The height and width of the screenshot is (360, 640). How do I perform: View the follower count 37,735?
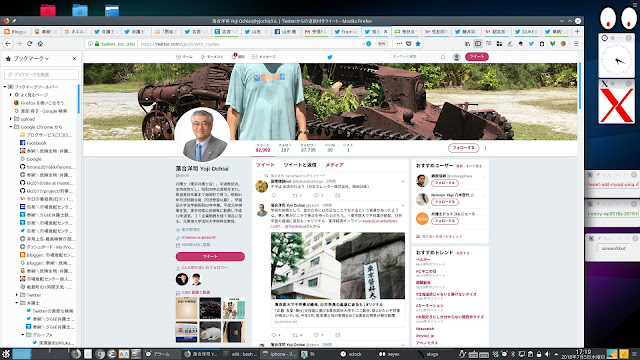pyautogui.click(x=308, y=148)
